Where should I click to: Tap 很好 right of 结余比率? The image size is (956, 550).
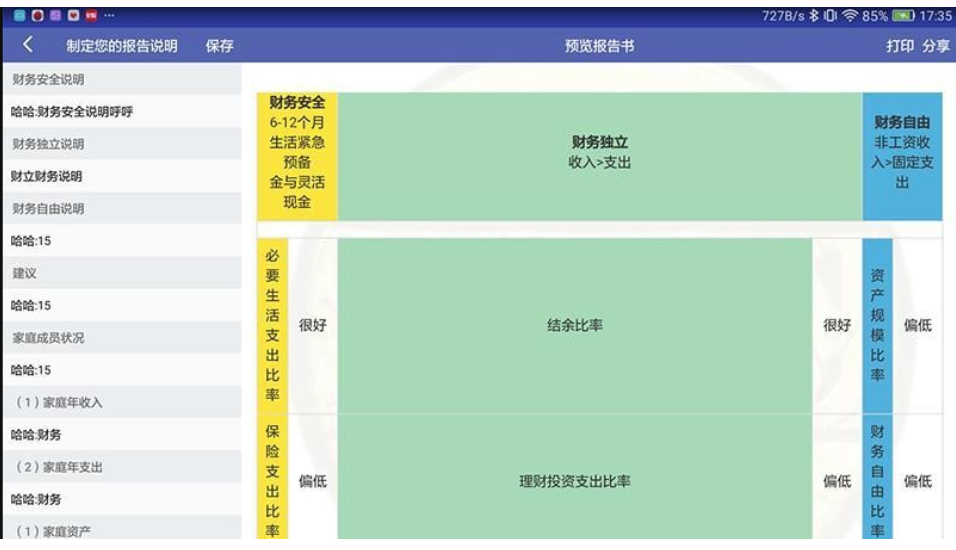point(837,326)
